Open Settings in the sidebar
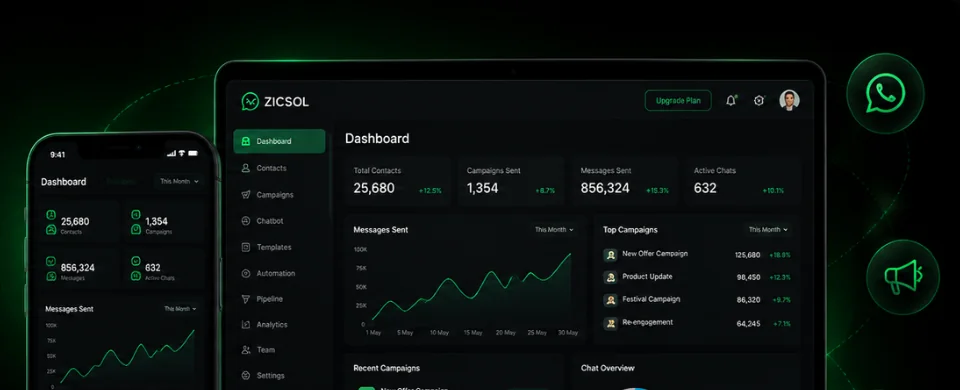Screen dimensions: 960x390 coord(279,376)
